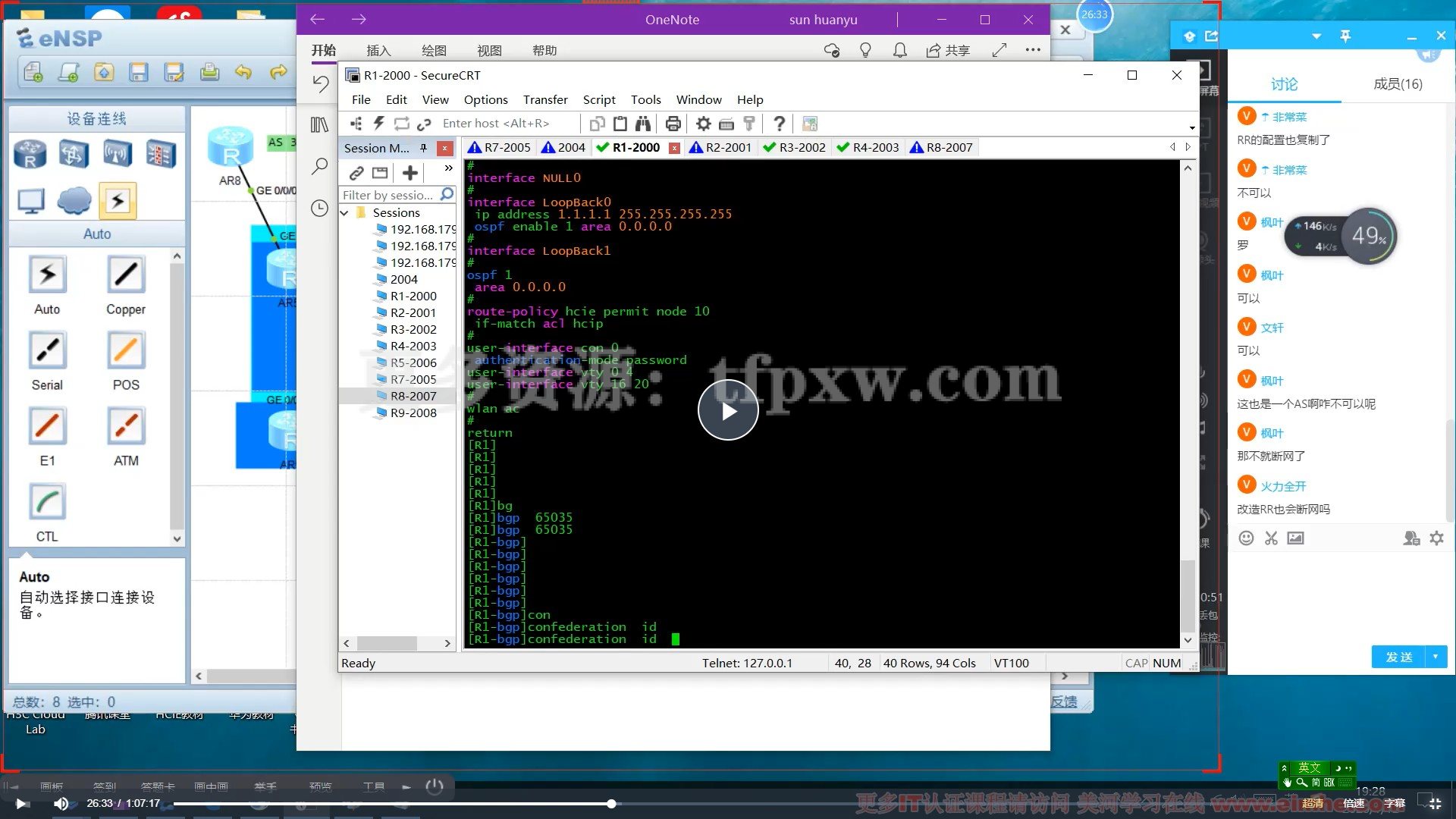Expand the Session Manager toolbar overflow chevron
The width and height of the screenshot is (1456, 819).
coord(448,168)
